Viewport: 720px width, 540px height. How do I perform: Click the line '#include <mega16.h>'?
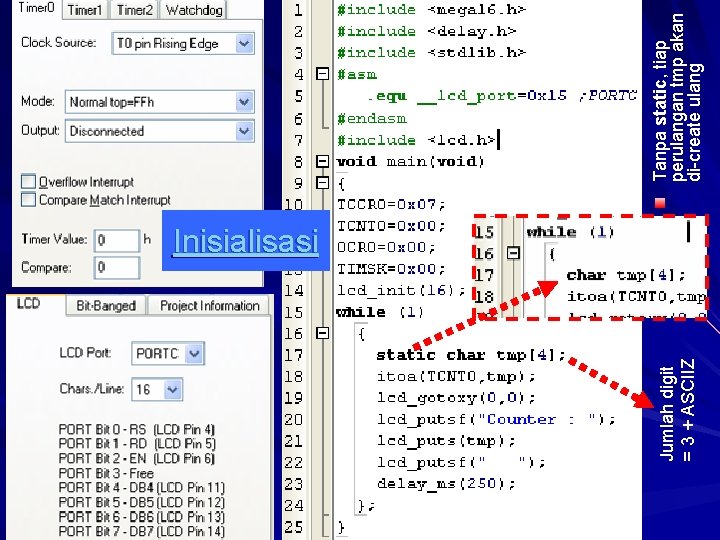[432, 10]
